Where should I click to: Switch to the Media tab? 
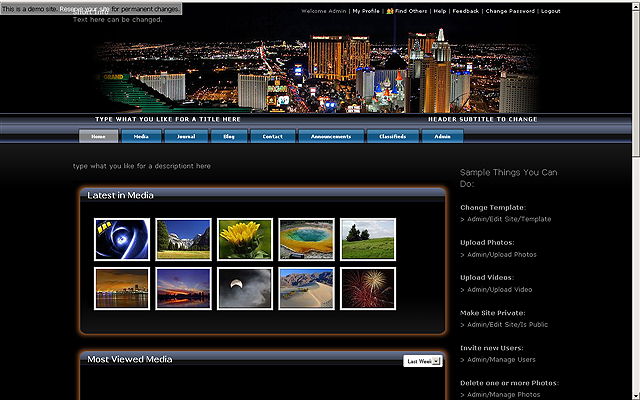click(141, 136)
